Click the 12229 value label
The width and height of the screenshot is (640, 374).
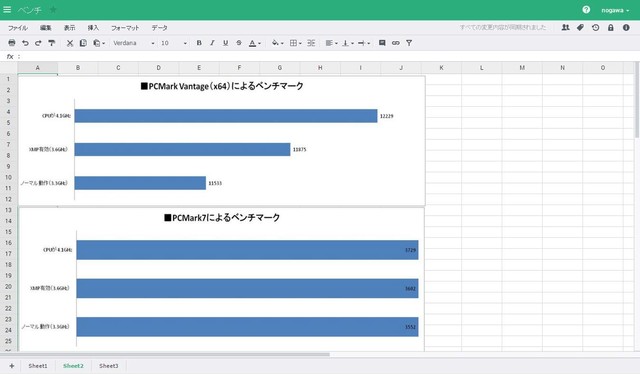coord(387,116)
